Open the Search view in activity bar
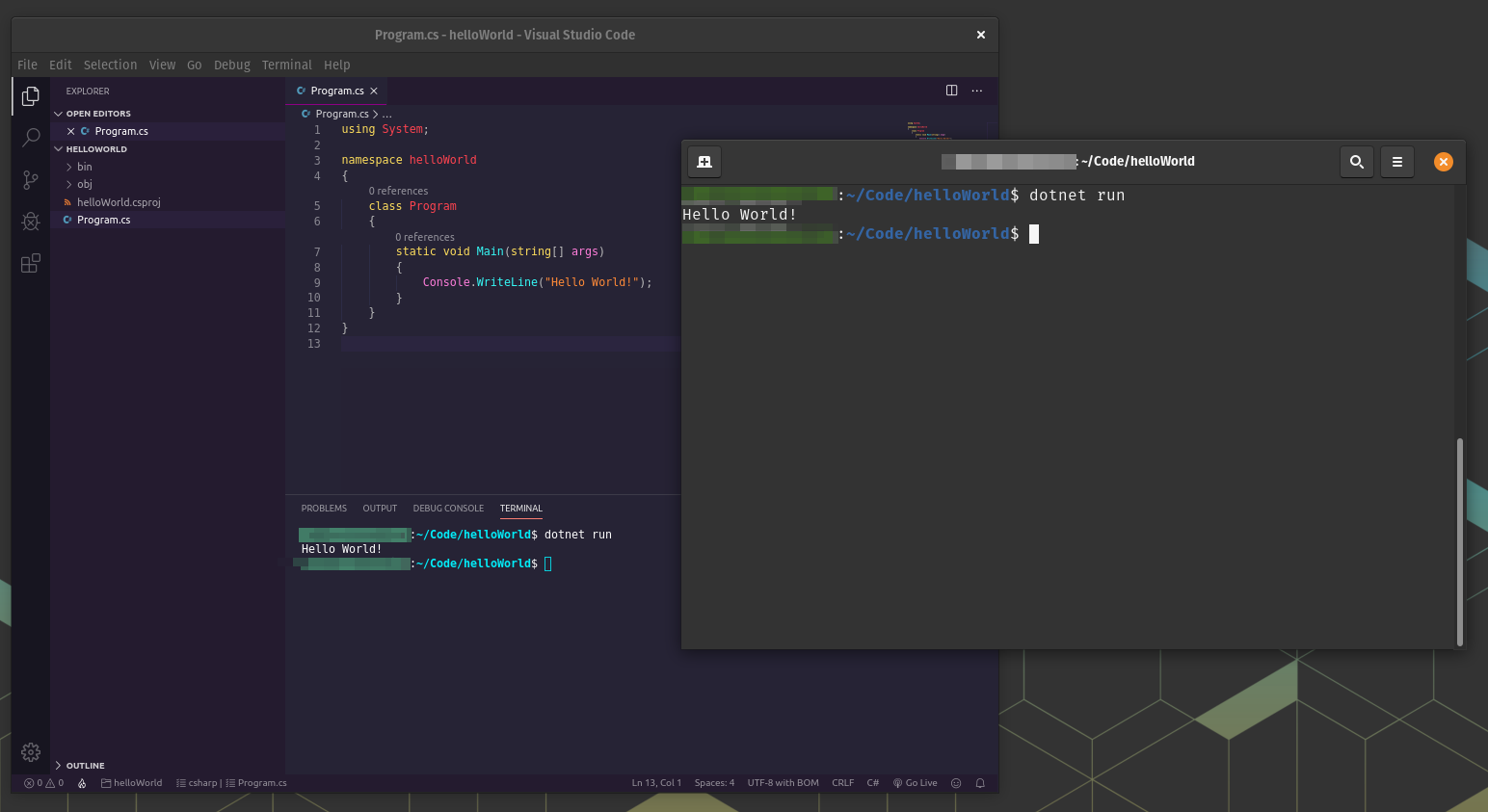This screenshot has height=812, width=1488. point(31,138)
